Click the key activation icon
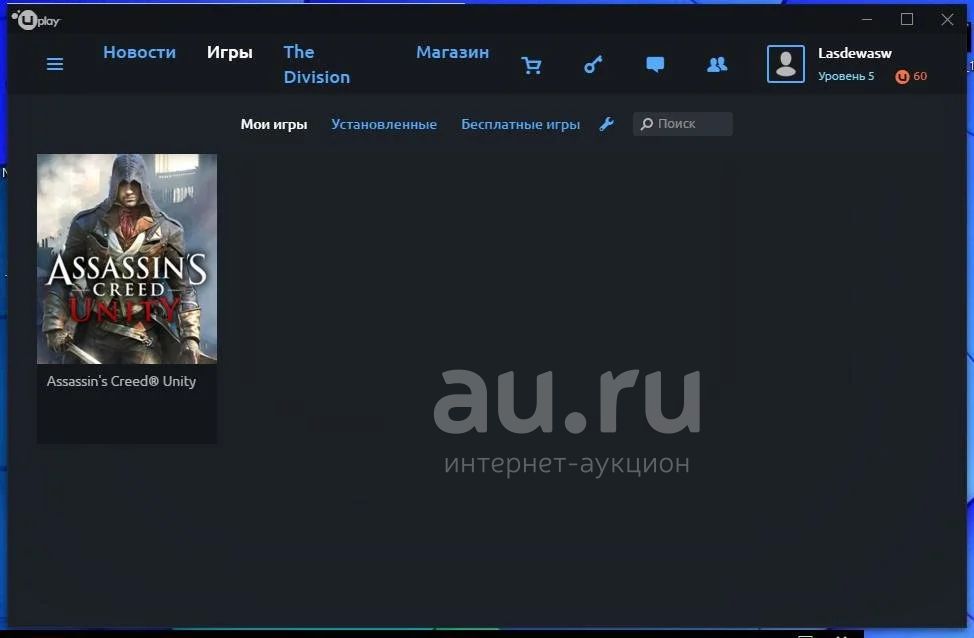Viewport: 974px width, 638px height. click(593, 64)
